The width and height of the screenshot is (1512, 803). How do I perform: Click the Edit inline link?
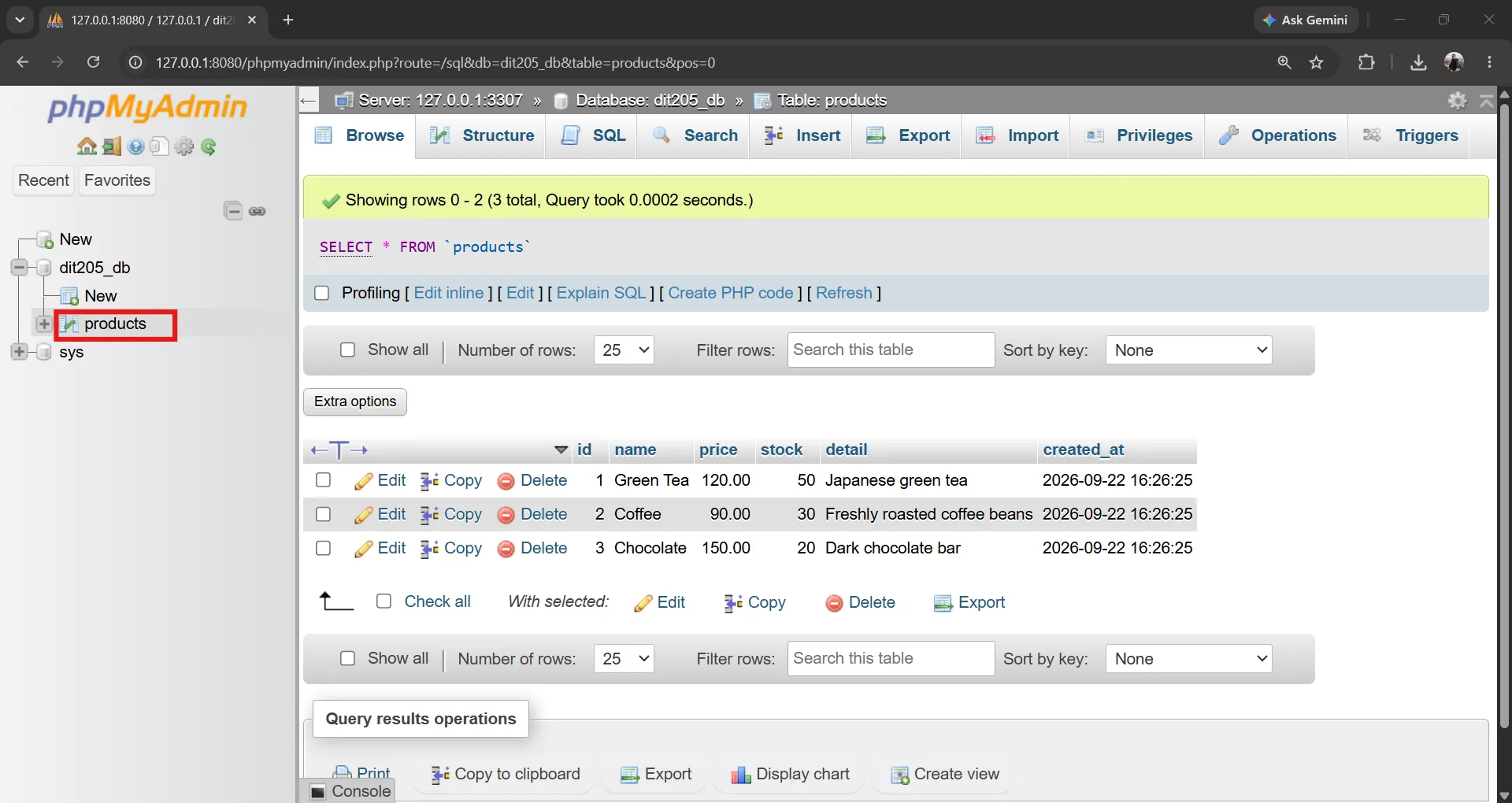coord(449,293)
